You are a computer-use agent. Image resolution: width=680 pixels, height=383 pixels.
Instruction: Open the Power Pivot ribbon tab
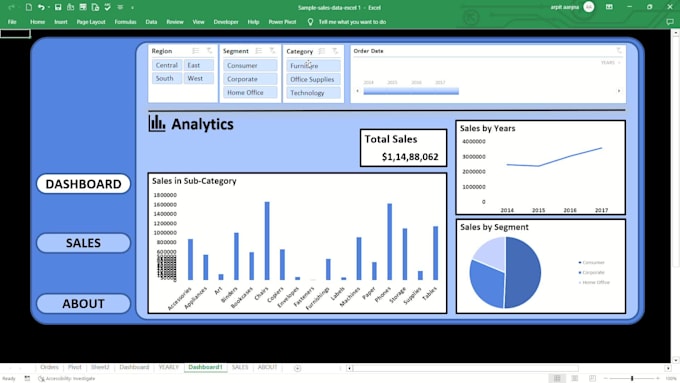282,22
